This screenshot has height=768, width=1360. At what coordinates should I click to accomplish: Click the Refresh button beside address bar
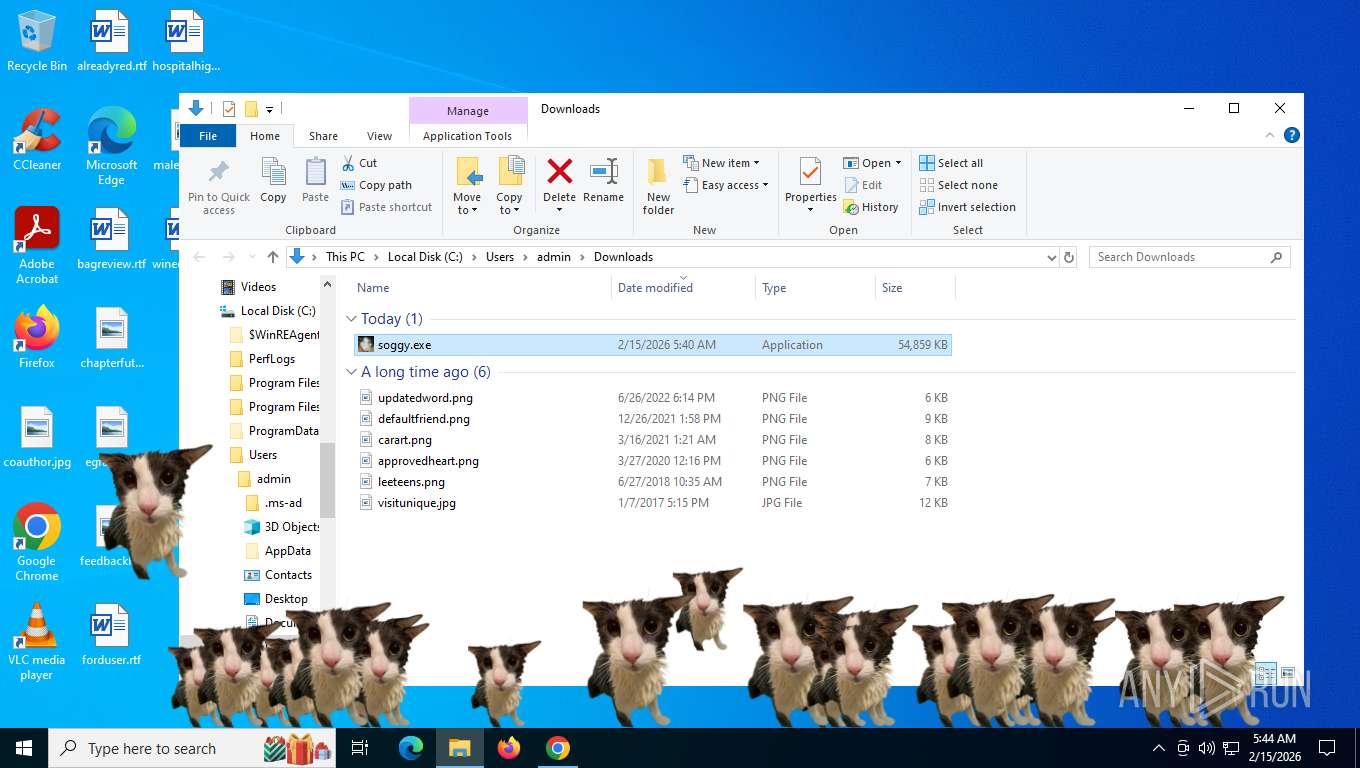(1069, 257)
